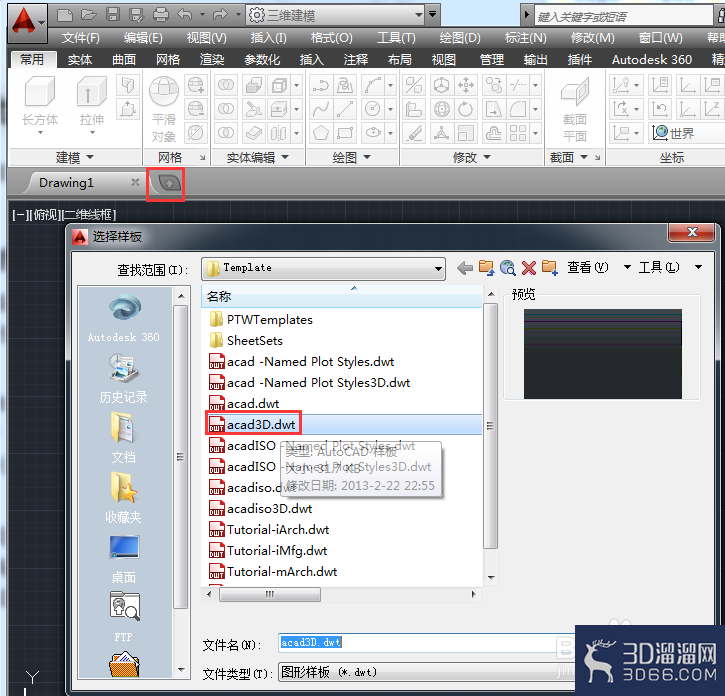The width and height of the screenshot is (725, 696).
Task: Select acad -Named Plot Styles3D.dwt file
Action: (x=309, y=383)
